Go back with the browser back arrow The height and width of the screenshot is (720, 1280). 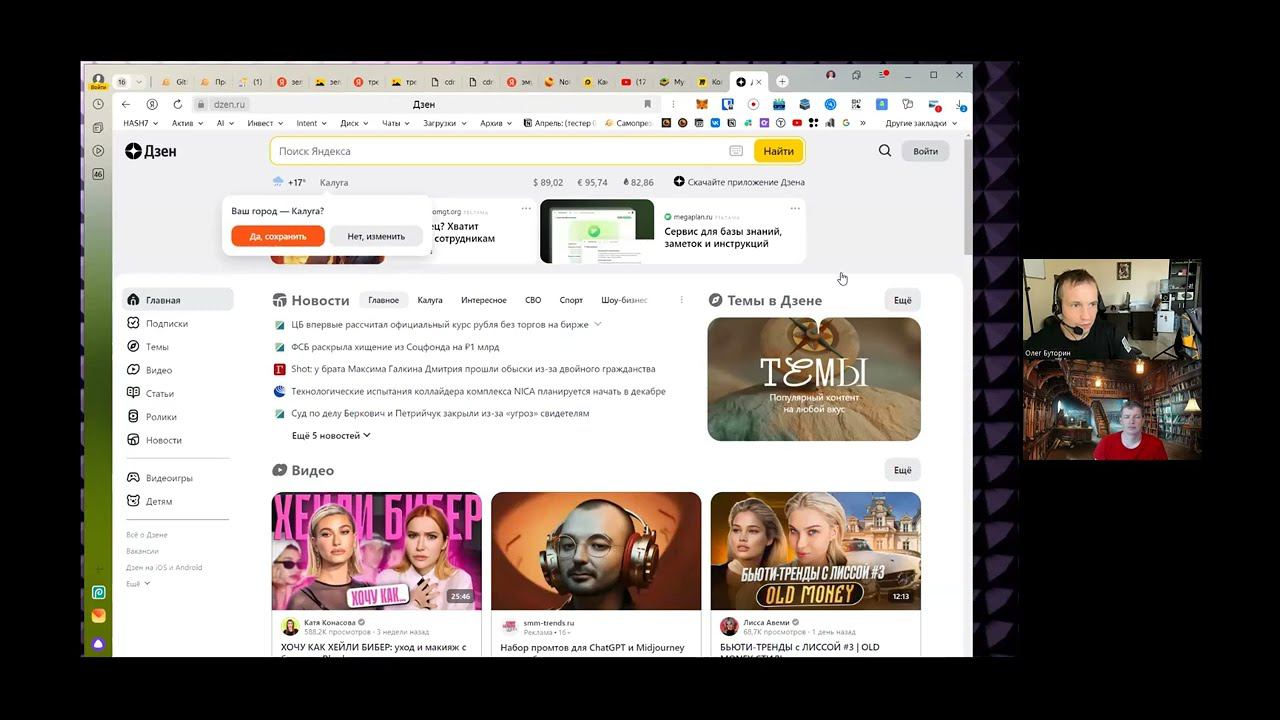coord(126,104)
